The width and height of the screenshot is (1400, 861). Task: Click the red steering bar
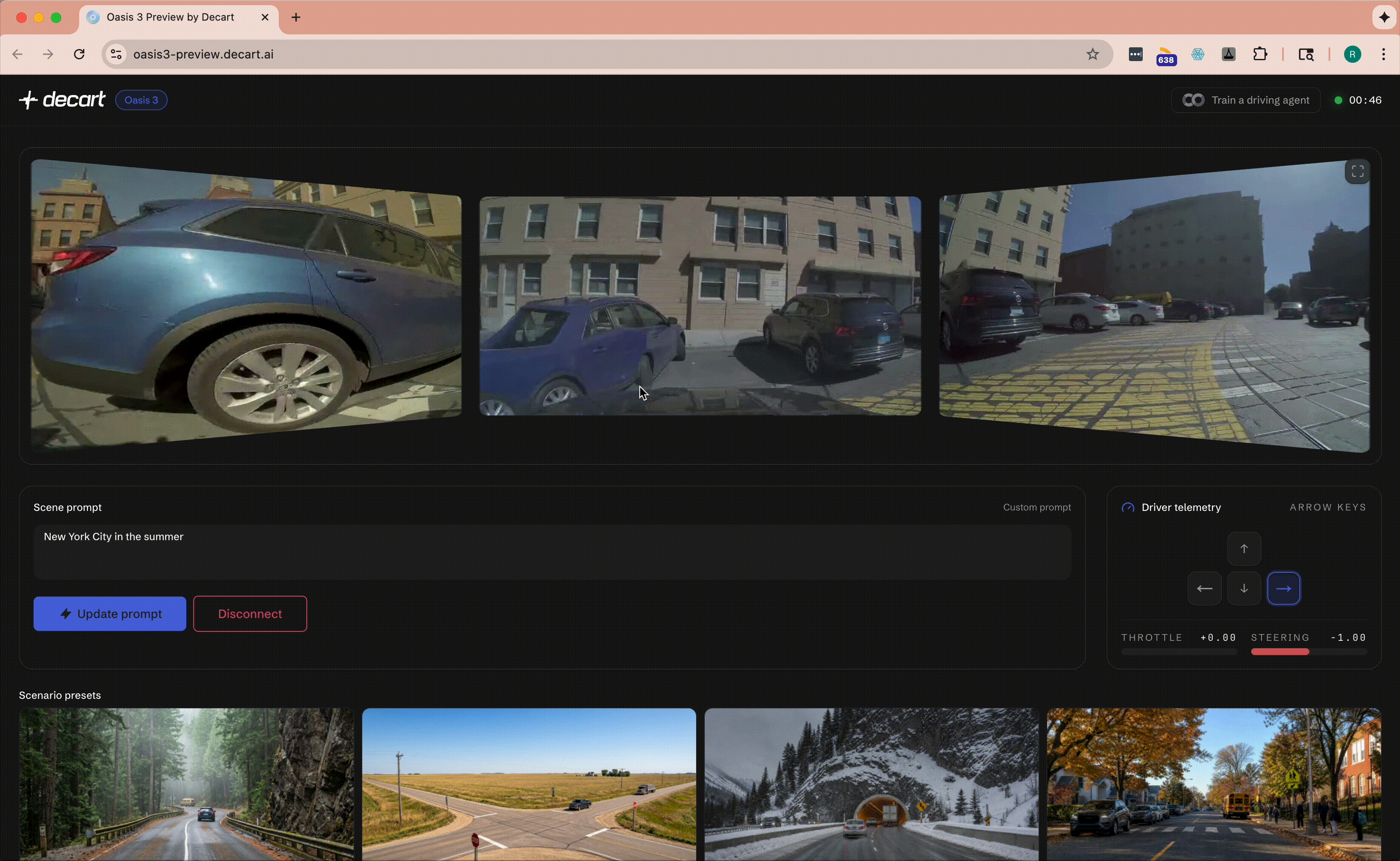pos(1280,652)
